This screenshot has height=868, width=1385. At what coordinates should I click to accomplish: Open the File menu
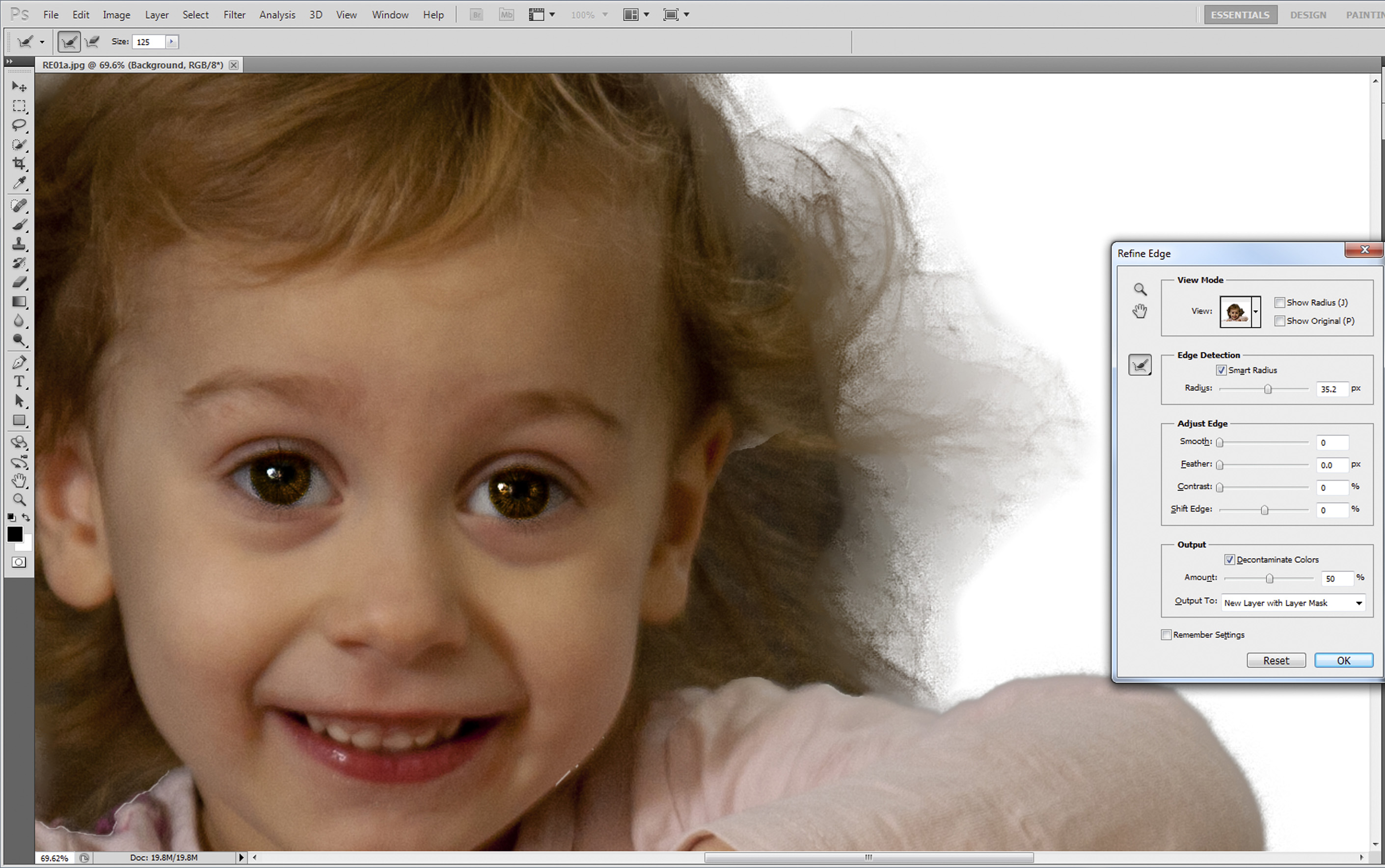pyautogui.click(x=51, y=15)
